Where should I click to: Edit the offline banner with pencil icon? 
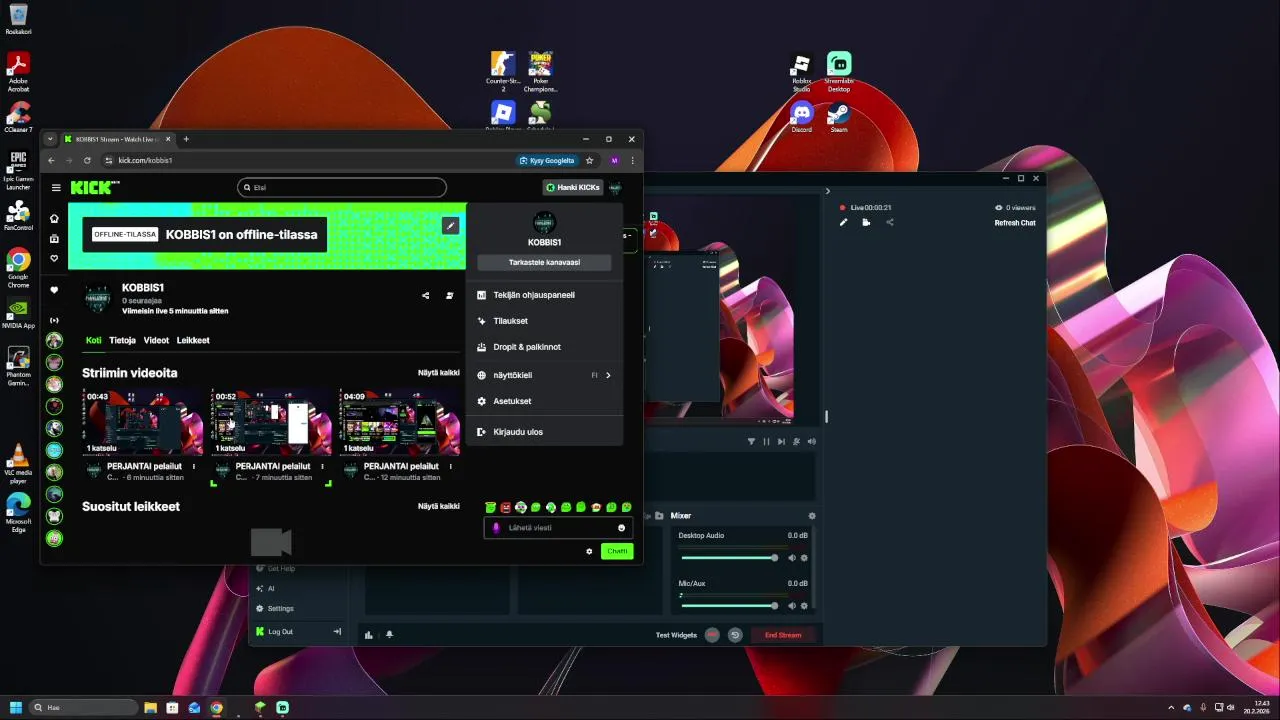pos(451,226)
